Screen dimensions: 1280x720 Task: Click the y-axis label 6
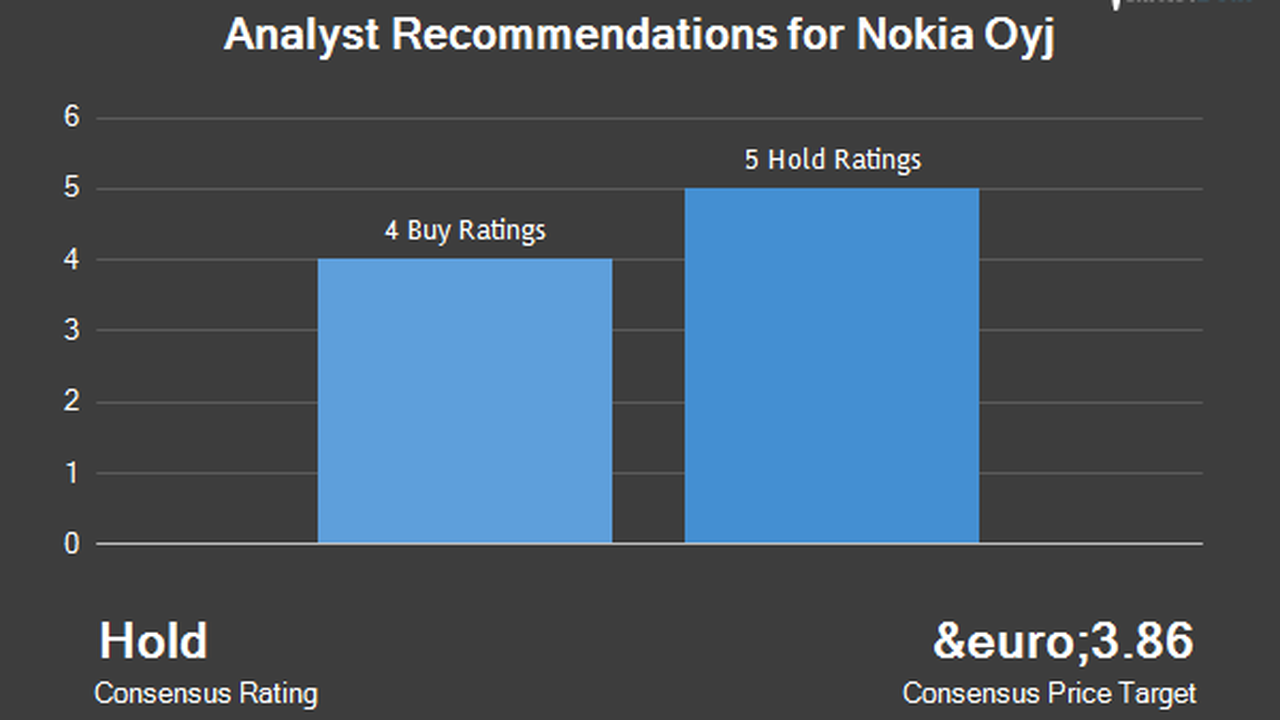[71, 118]
